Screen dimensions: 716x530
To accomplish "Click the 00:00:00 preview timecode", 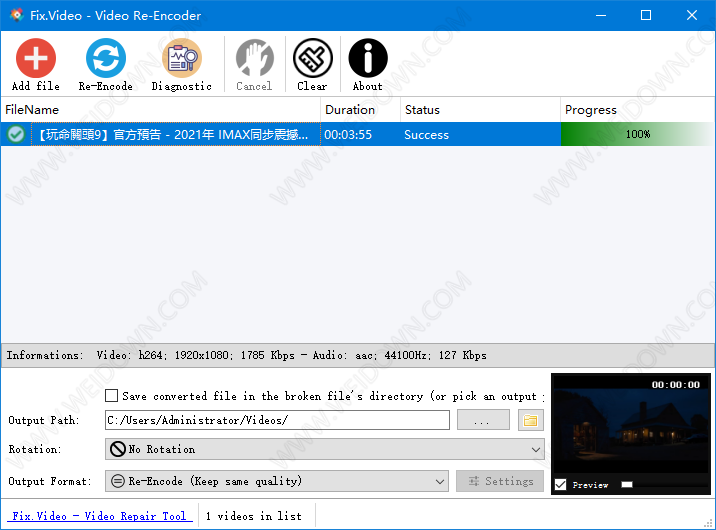I will point(675,384).
